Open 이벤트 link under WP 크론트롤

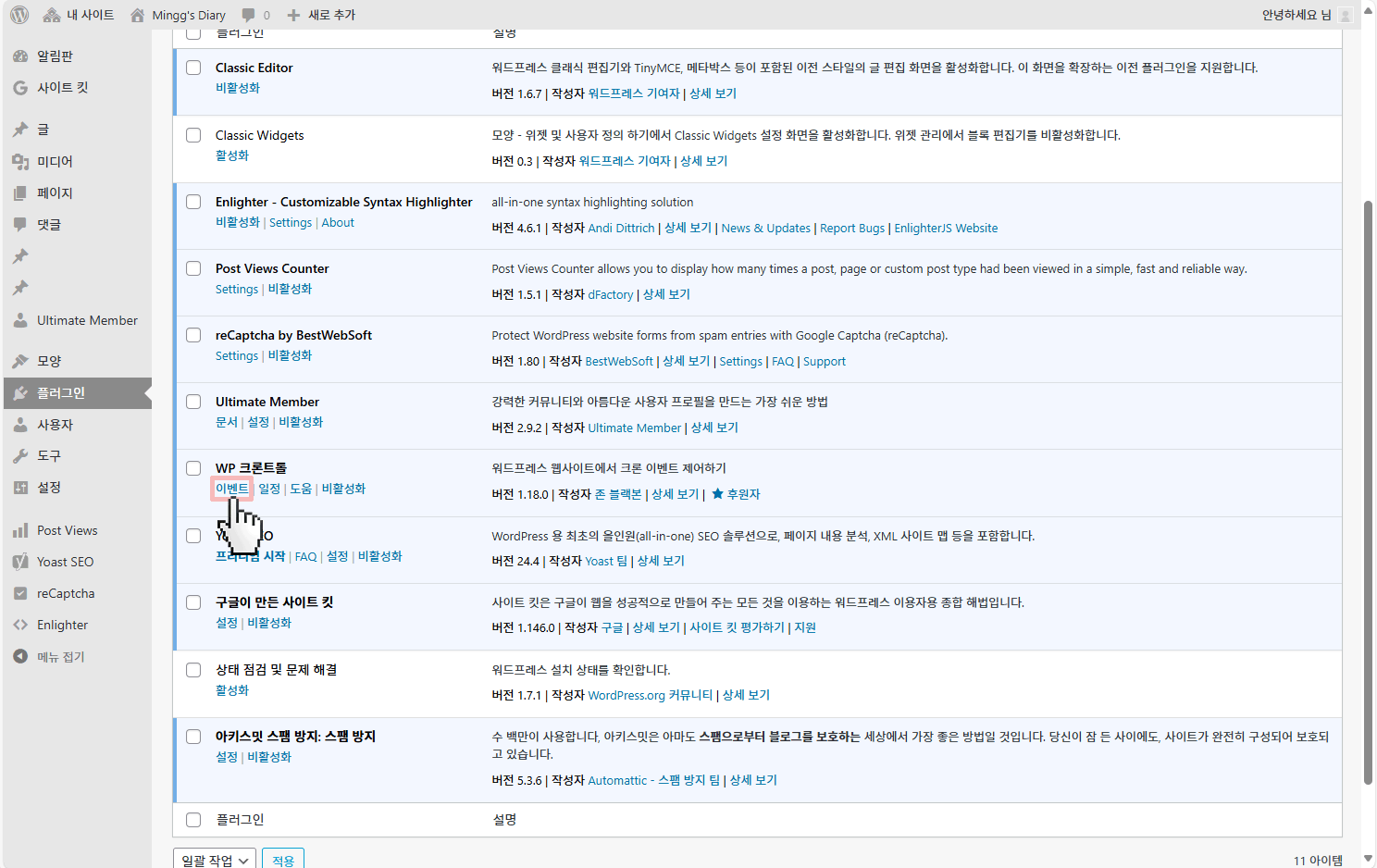232,489
